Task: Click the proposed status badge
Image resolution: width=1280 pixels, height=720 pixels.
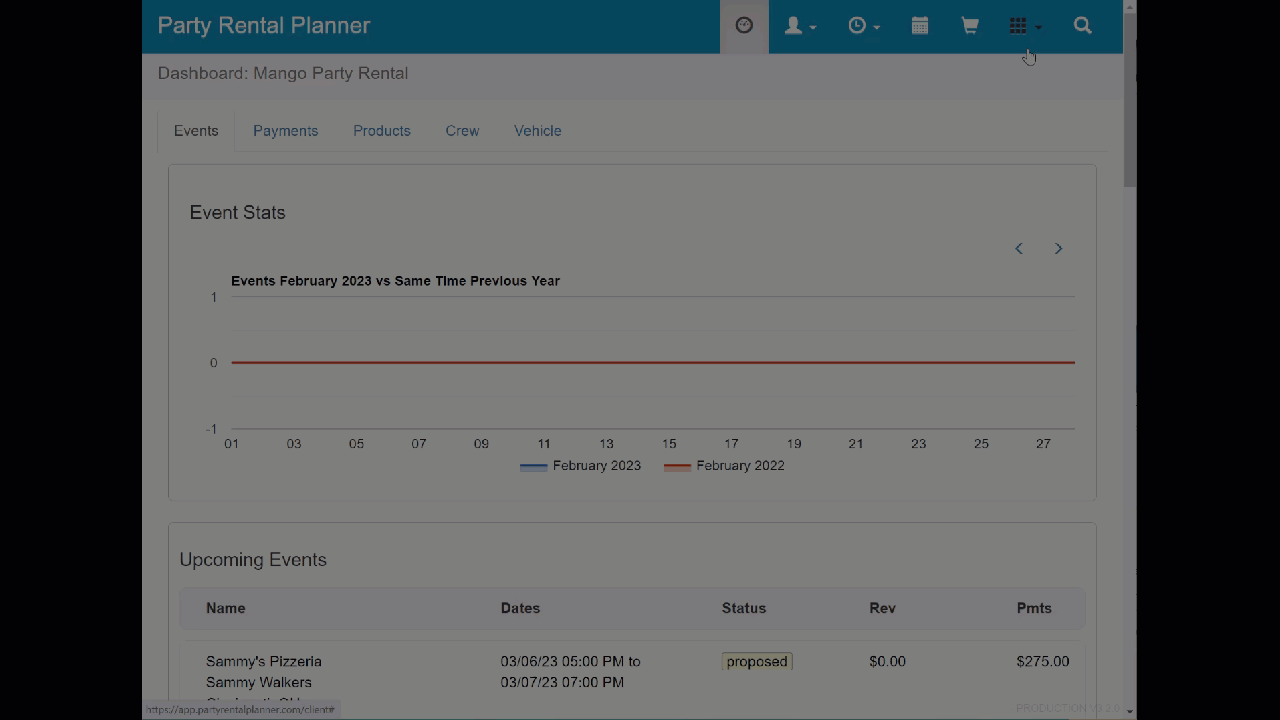Action: click(757, 661)
